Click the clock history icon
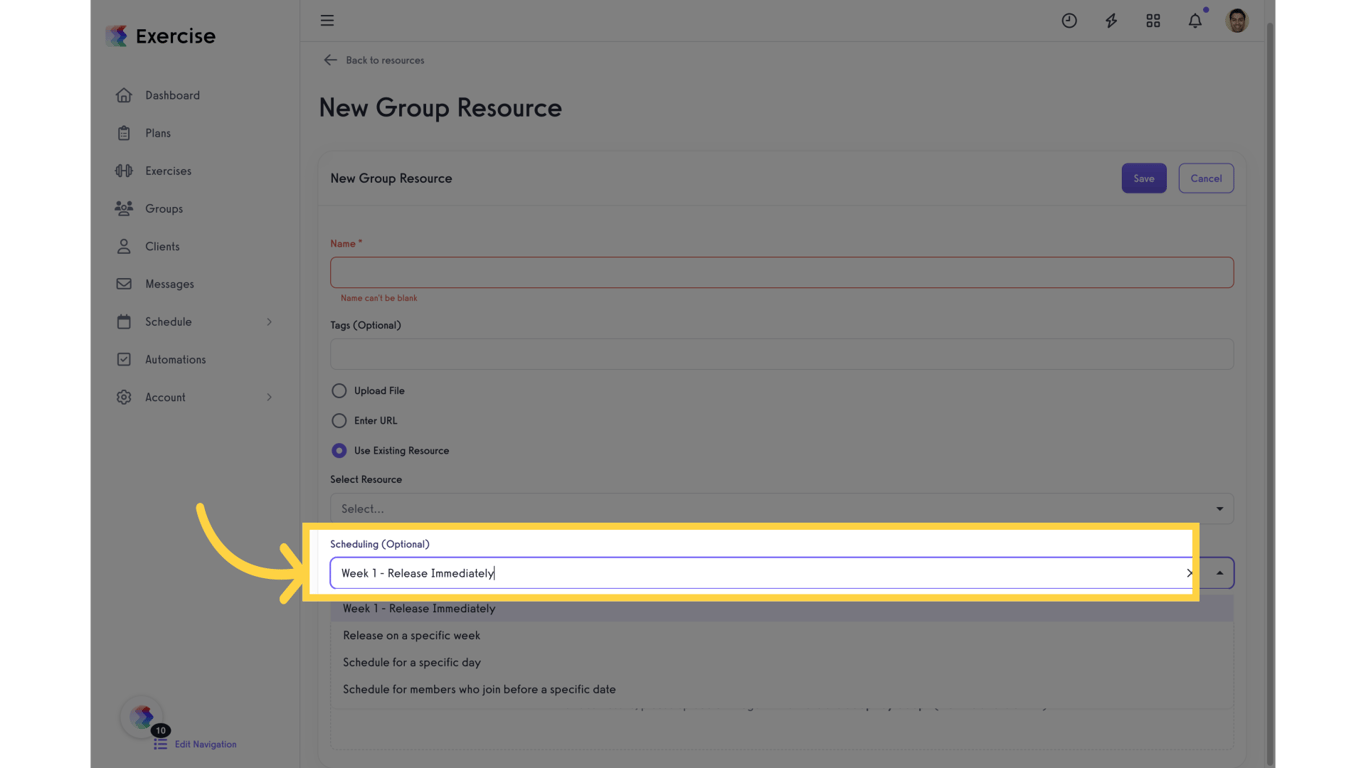This screenshot has height=768, width=1366. [x=1069, y=21]
